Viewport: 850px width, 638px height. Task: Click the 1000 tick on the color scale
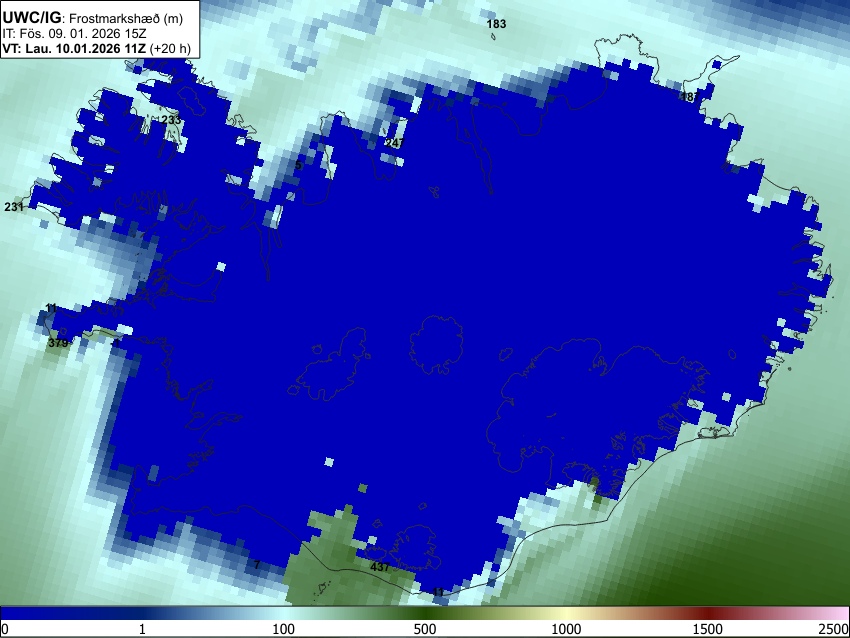click(566, 629)
